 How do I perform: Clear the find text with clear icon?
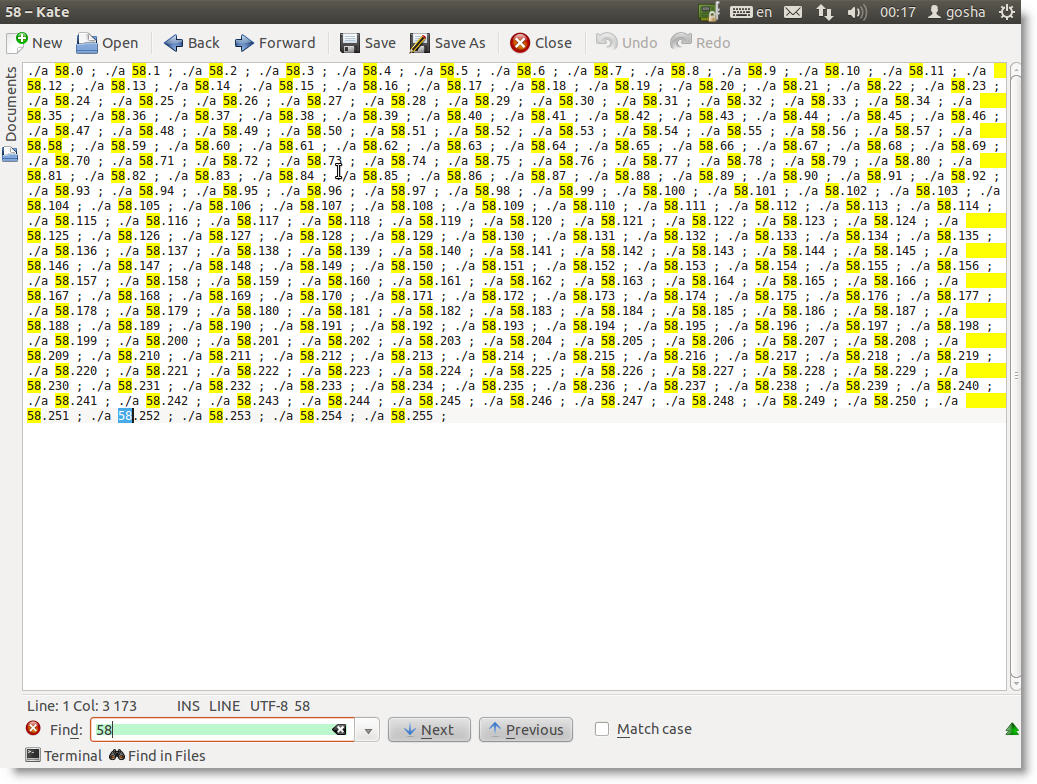point(339,730)
